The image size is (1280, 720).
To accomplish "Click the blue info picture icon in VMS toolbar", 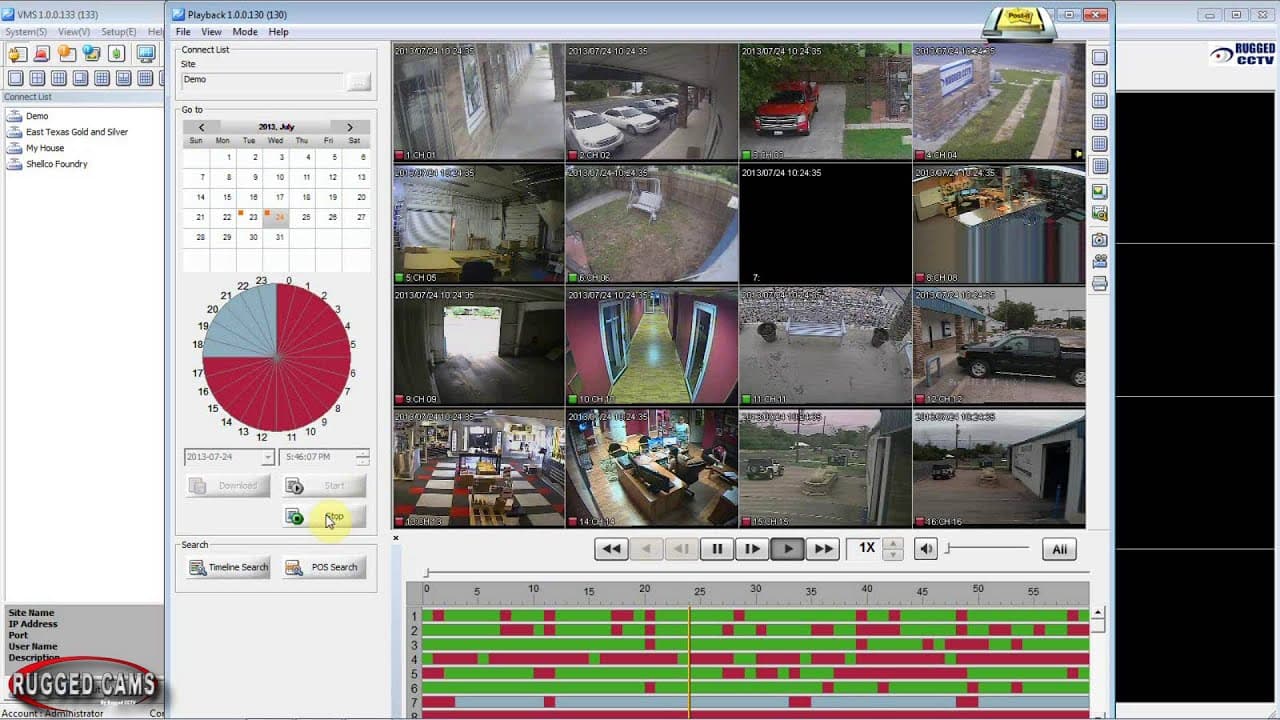I will point(91,53).
